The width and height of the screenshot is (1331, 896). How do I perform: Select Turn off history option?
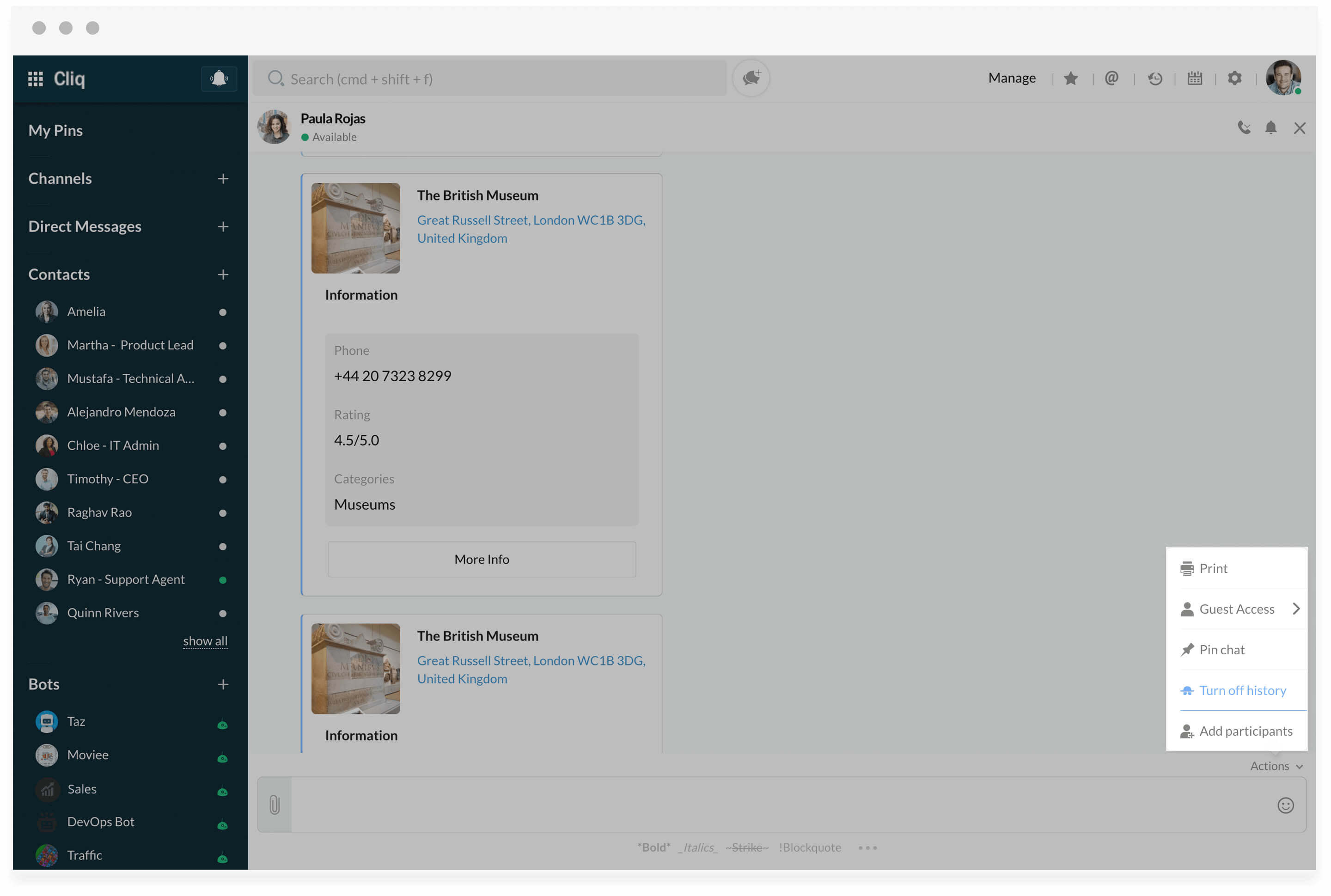pyautogui.click(x=1242, y=690)
